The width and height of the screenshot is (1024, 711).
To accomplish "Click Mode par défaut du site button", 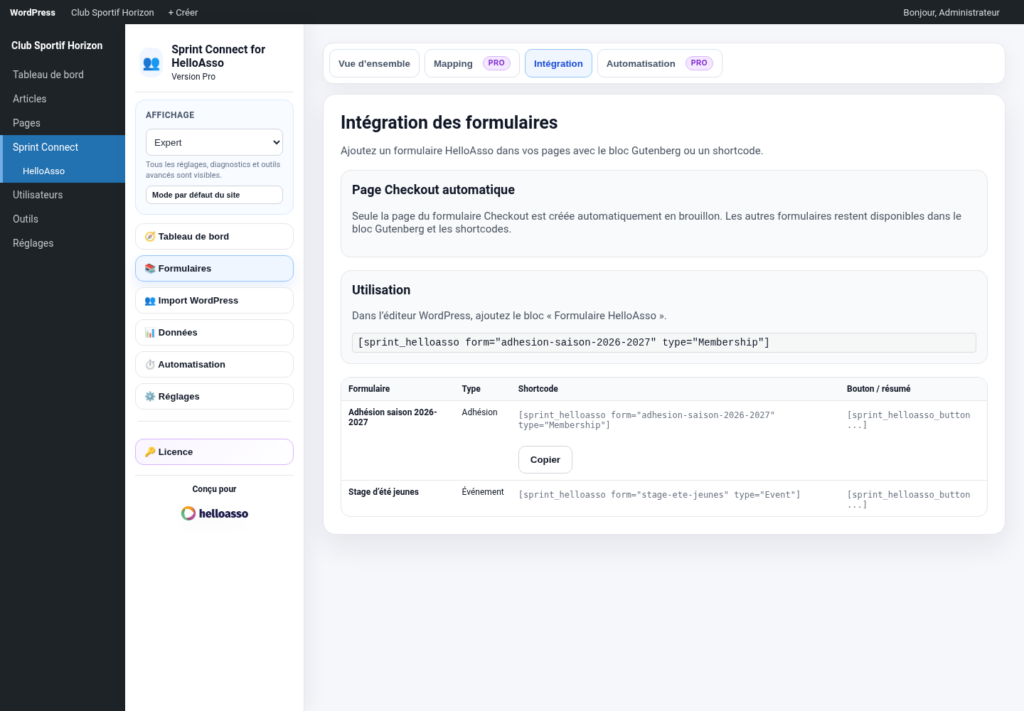I will 214,195.
